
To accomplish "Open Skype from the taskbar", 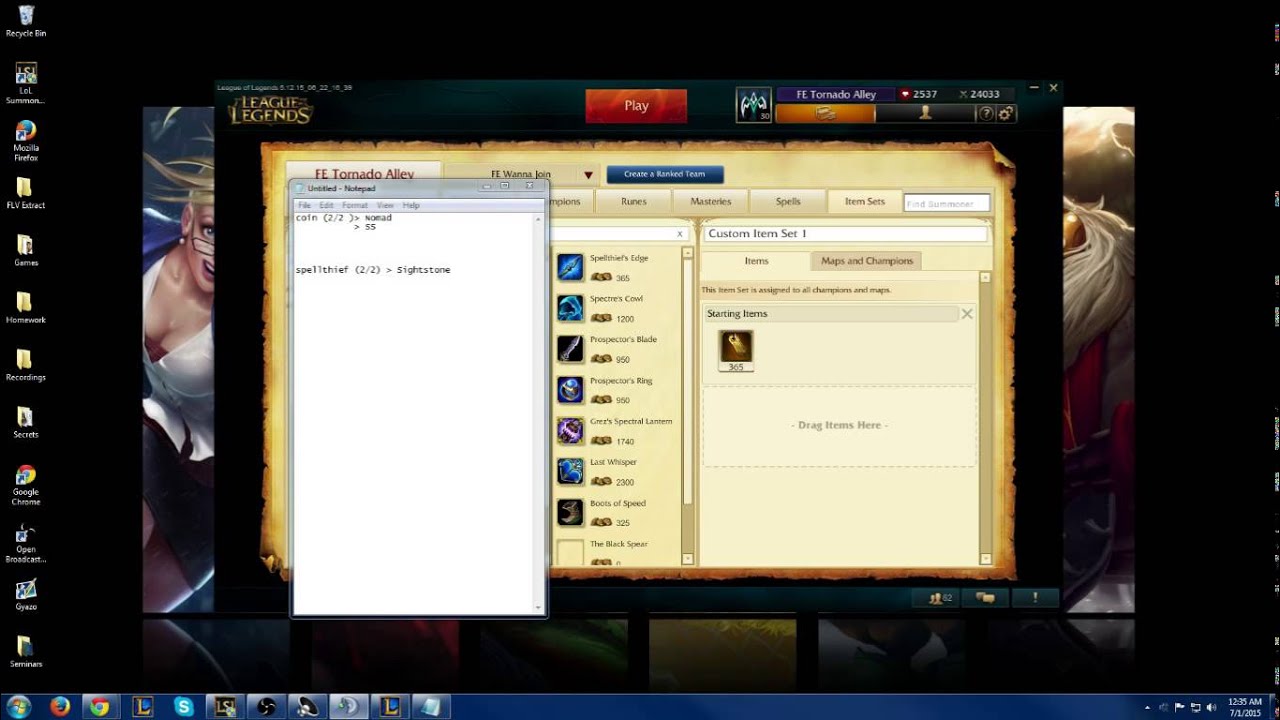I will coord(183,707).
